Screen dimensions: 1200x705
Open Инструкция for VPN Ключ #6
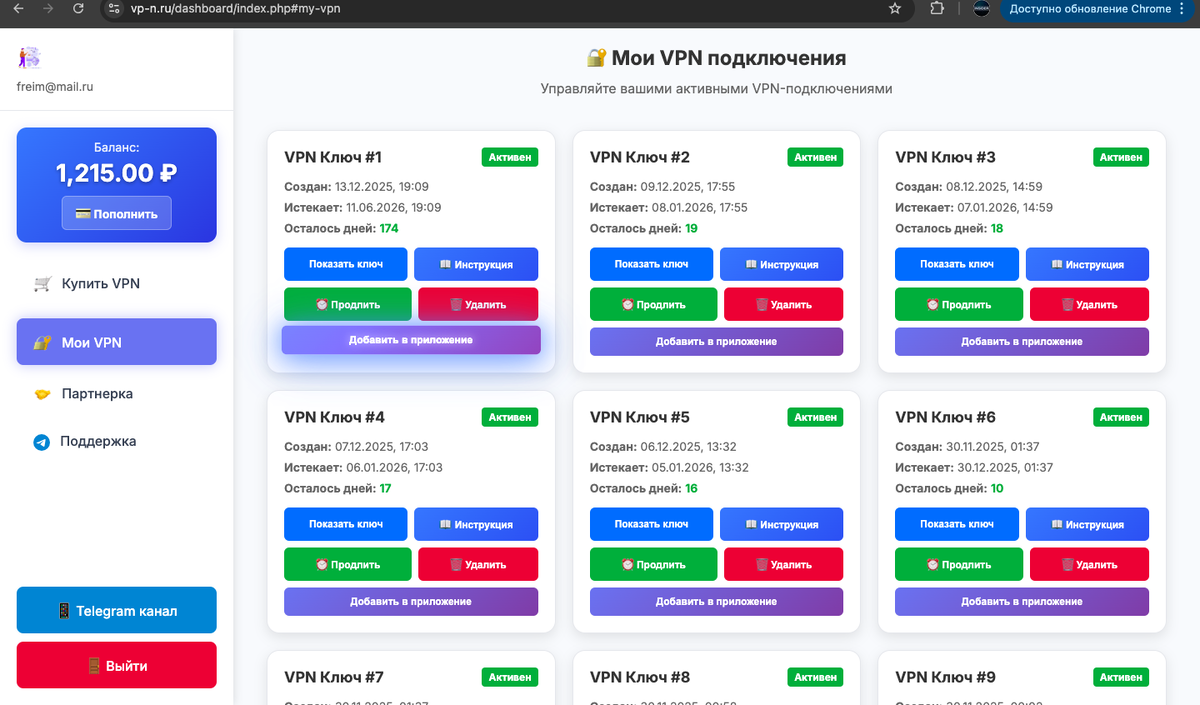[x=1087, y=524]
